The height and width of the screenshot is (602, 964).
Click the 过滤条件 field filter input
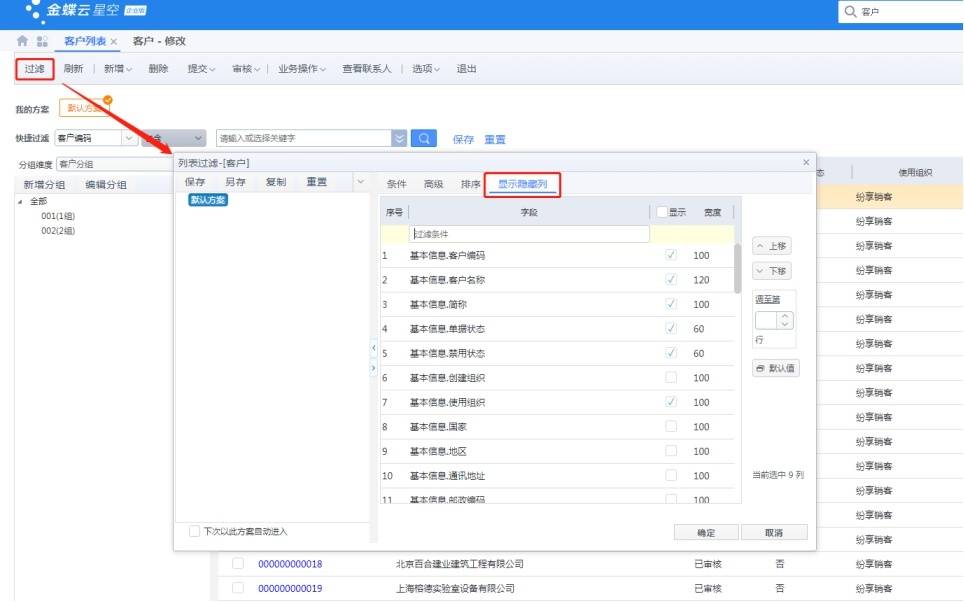coord(529,234)
